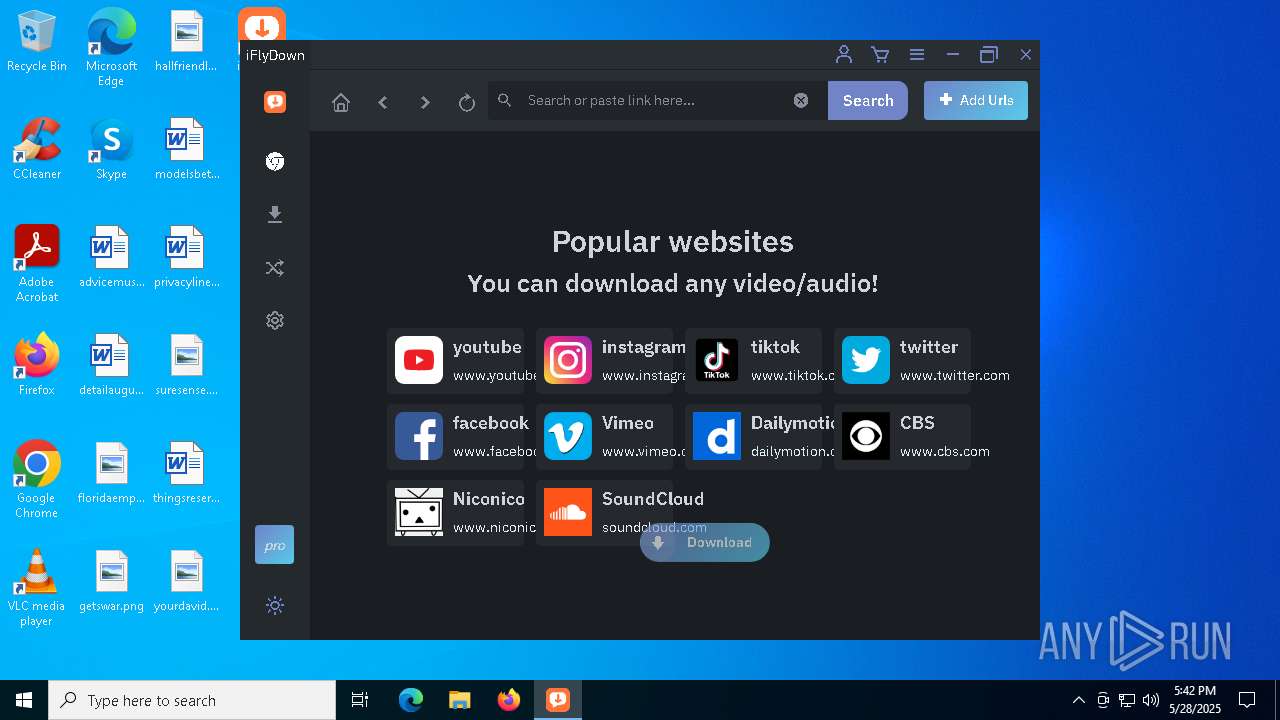Viewport: 1280px width, 720px height.
Task: Open the shopping cart icon
Action: [x=880, y=55]
